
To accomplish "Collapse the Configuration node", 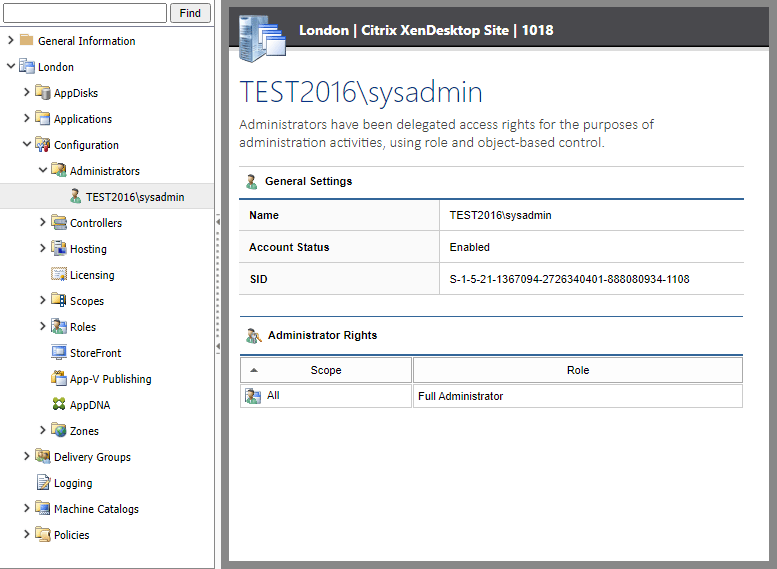I will click(27, 144).
